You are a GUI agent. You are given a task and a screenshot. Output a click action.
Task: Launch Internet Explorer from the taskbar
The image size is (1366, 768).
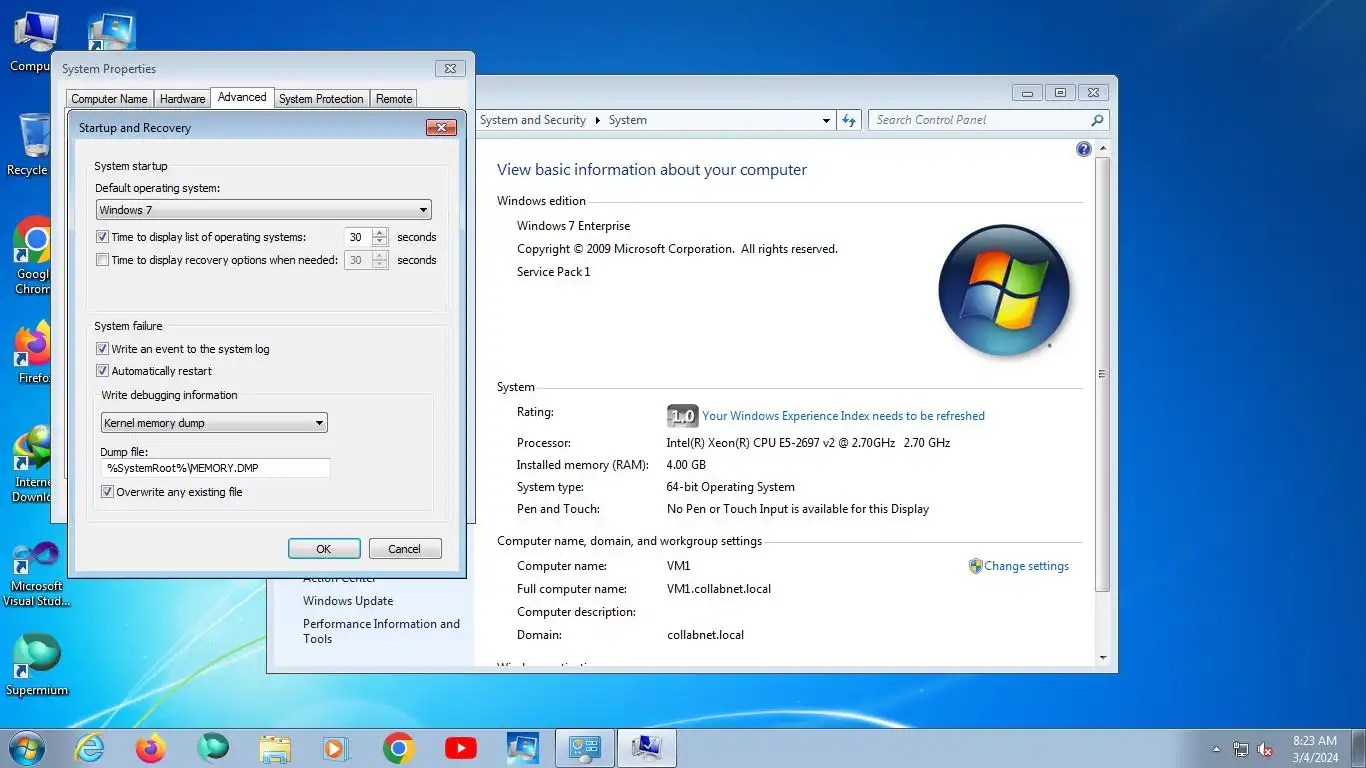pyautogui.click(x=90, y=748)
